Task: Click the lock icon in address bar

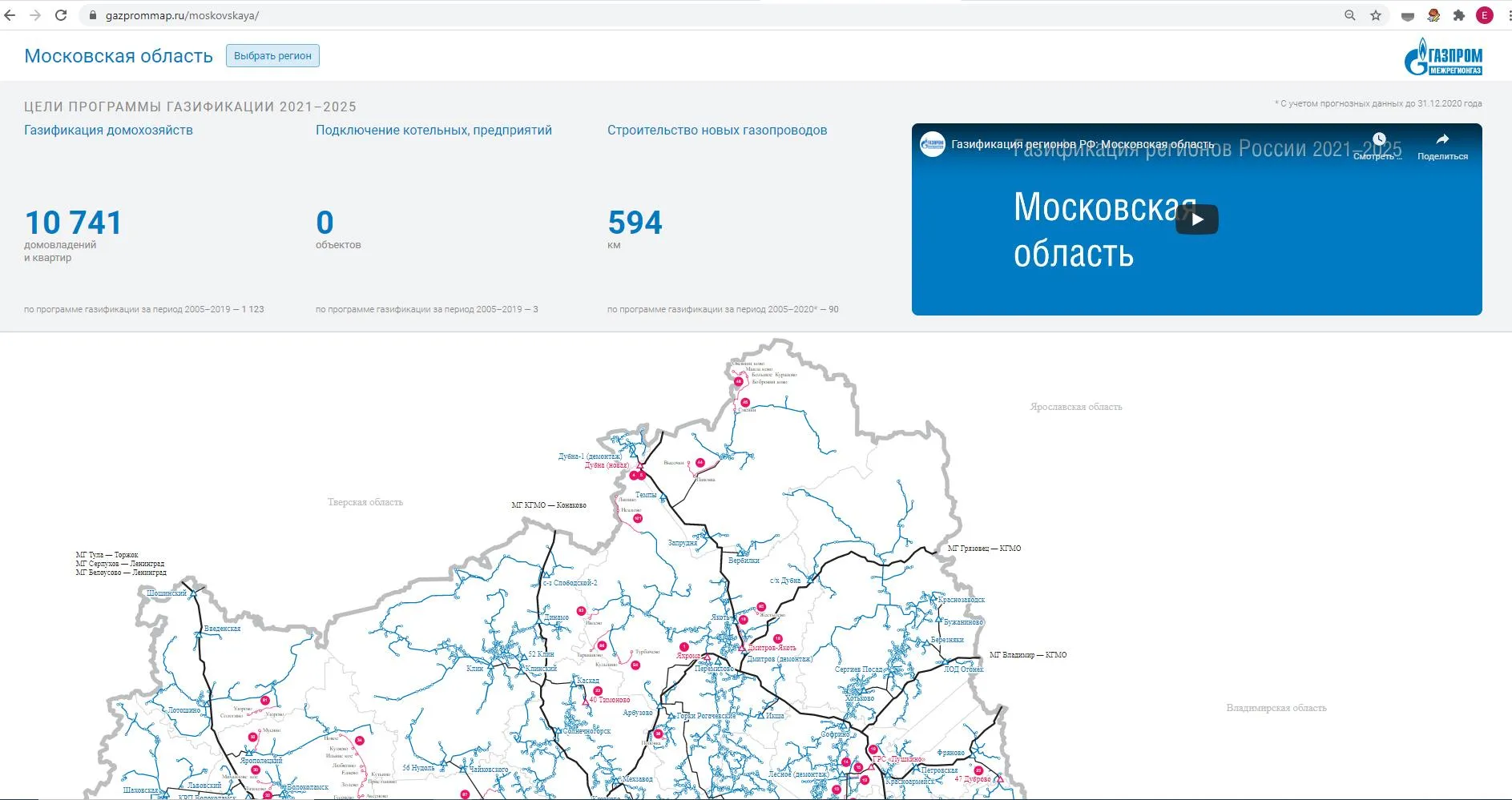Action: pos(93,15)
